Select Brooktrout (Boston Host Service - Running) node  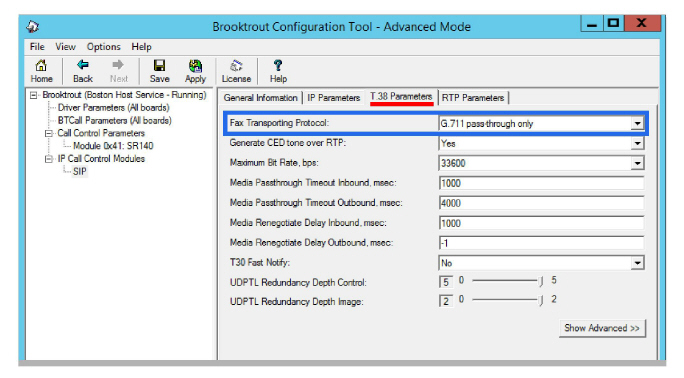tap(124, 95)
